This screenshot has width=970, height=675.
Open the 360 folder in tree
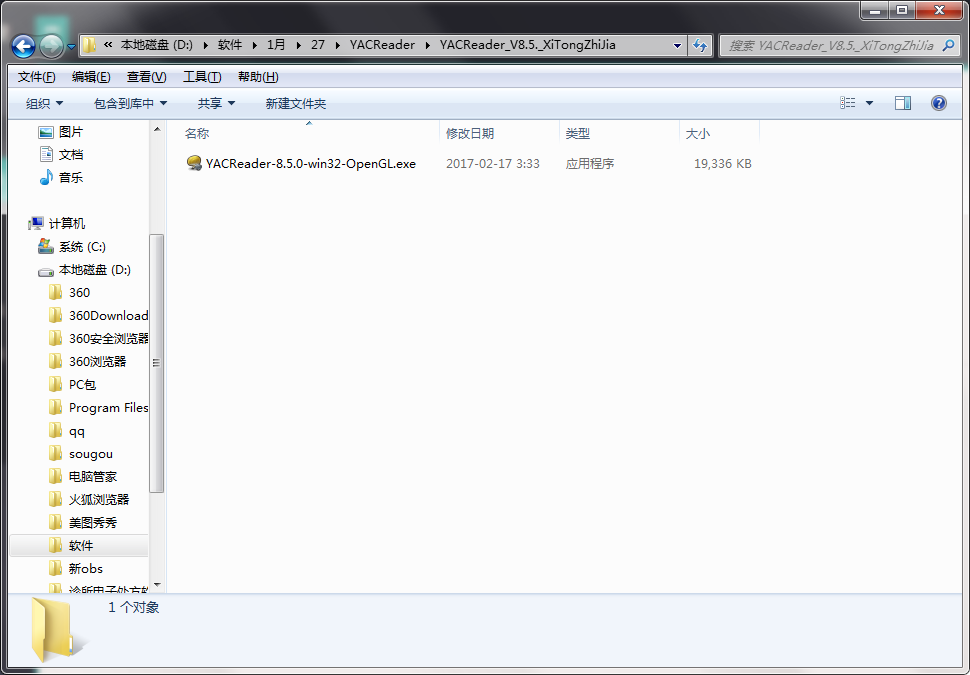coord(79,292)
